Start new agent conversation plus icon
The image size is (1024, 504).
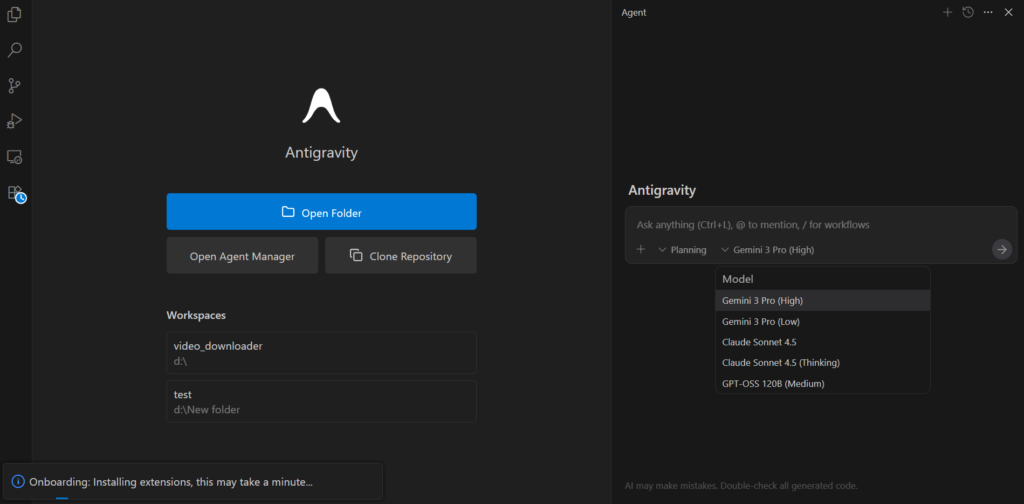pyautogui.click(x=947, y=12)
